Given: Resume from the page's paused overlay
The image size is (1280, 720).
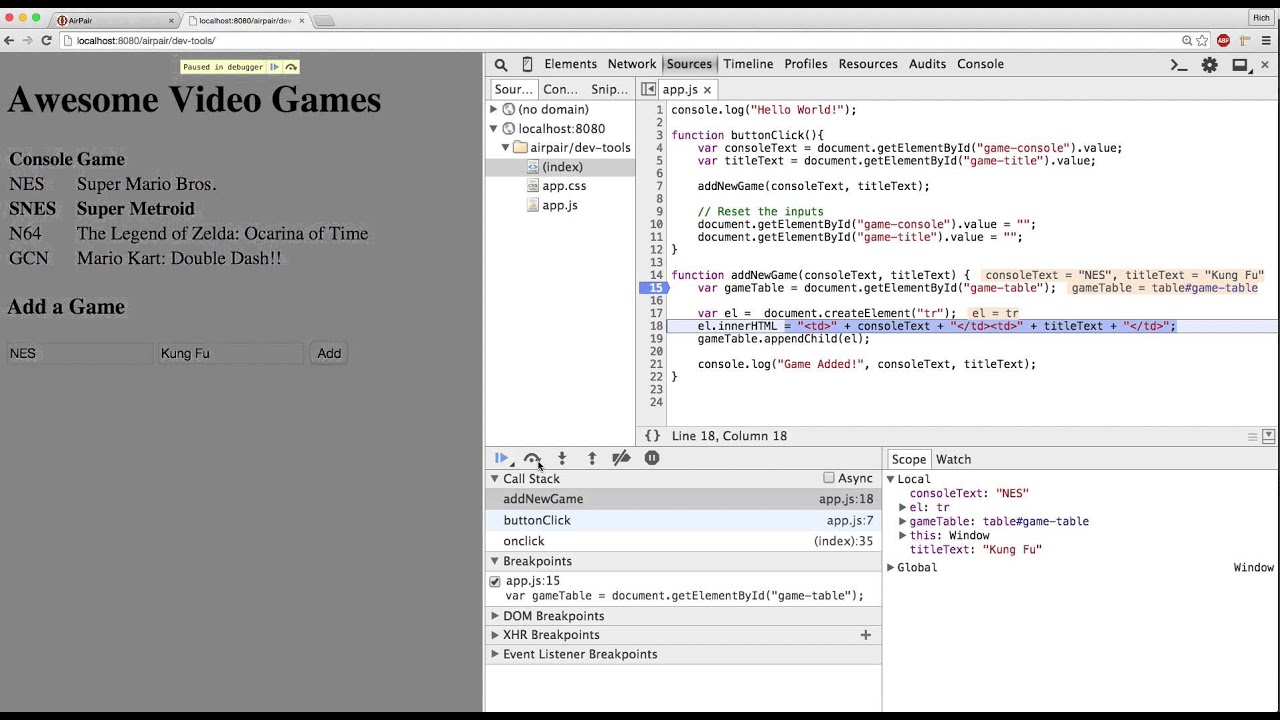Looking at the screenshot, I should 274,67.
